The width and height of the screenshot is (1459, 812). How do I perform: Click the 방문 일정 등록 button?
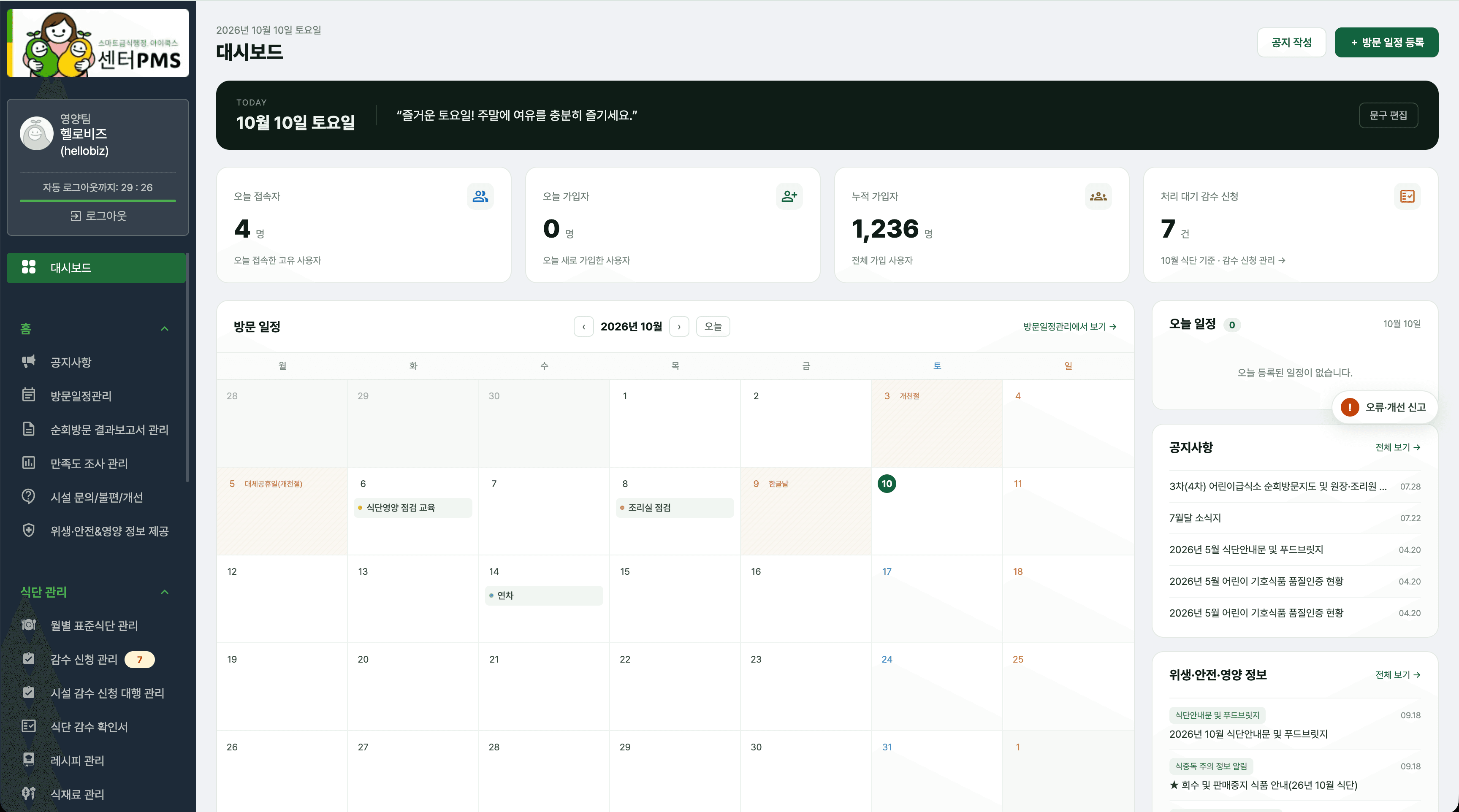tap(1386, 43)
